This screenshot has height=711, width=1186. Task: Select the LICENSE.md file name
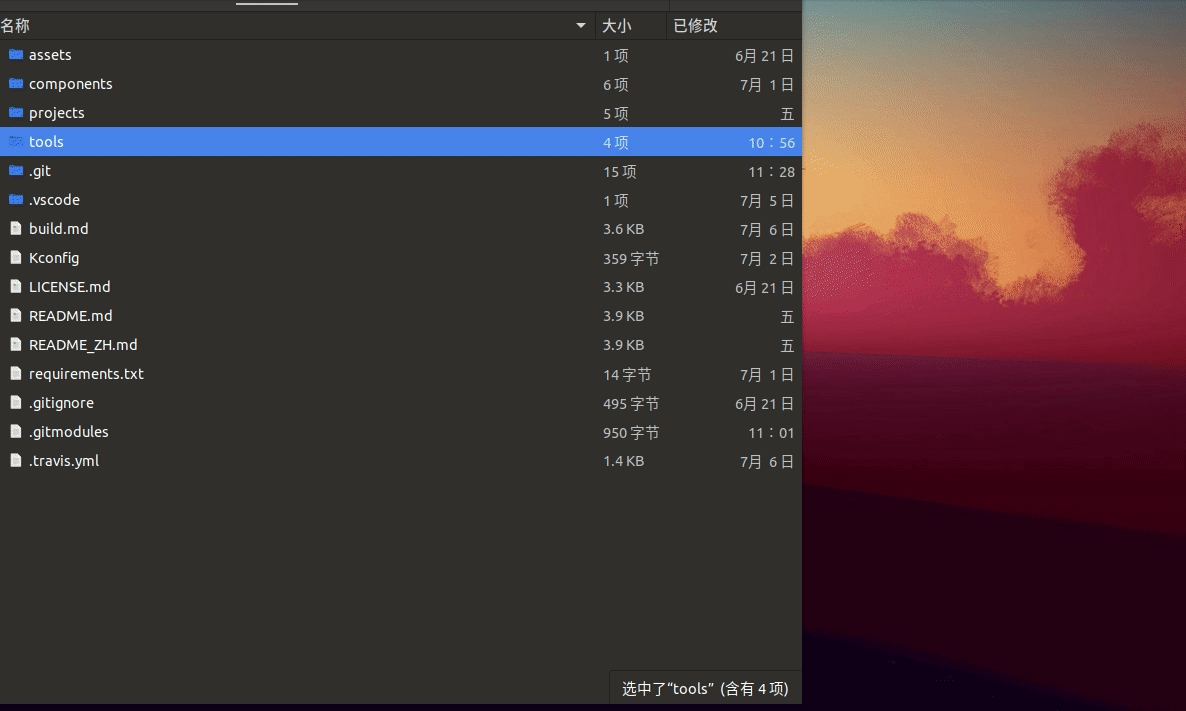70,287
